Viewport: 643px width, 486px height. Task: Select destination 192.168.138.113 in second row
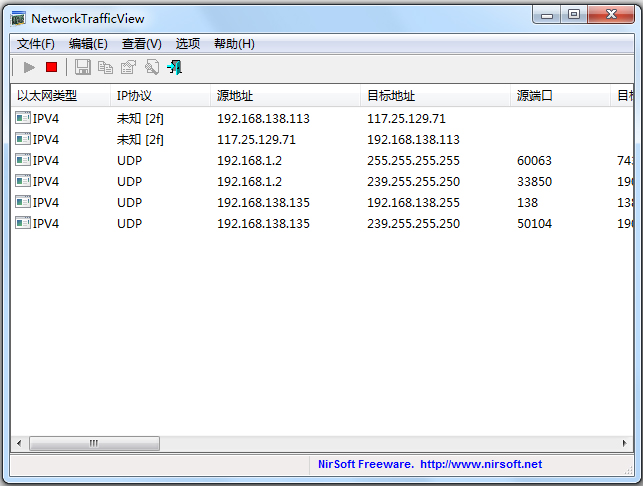[413, 139]
